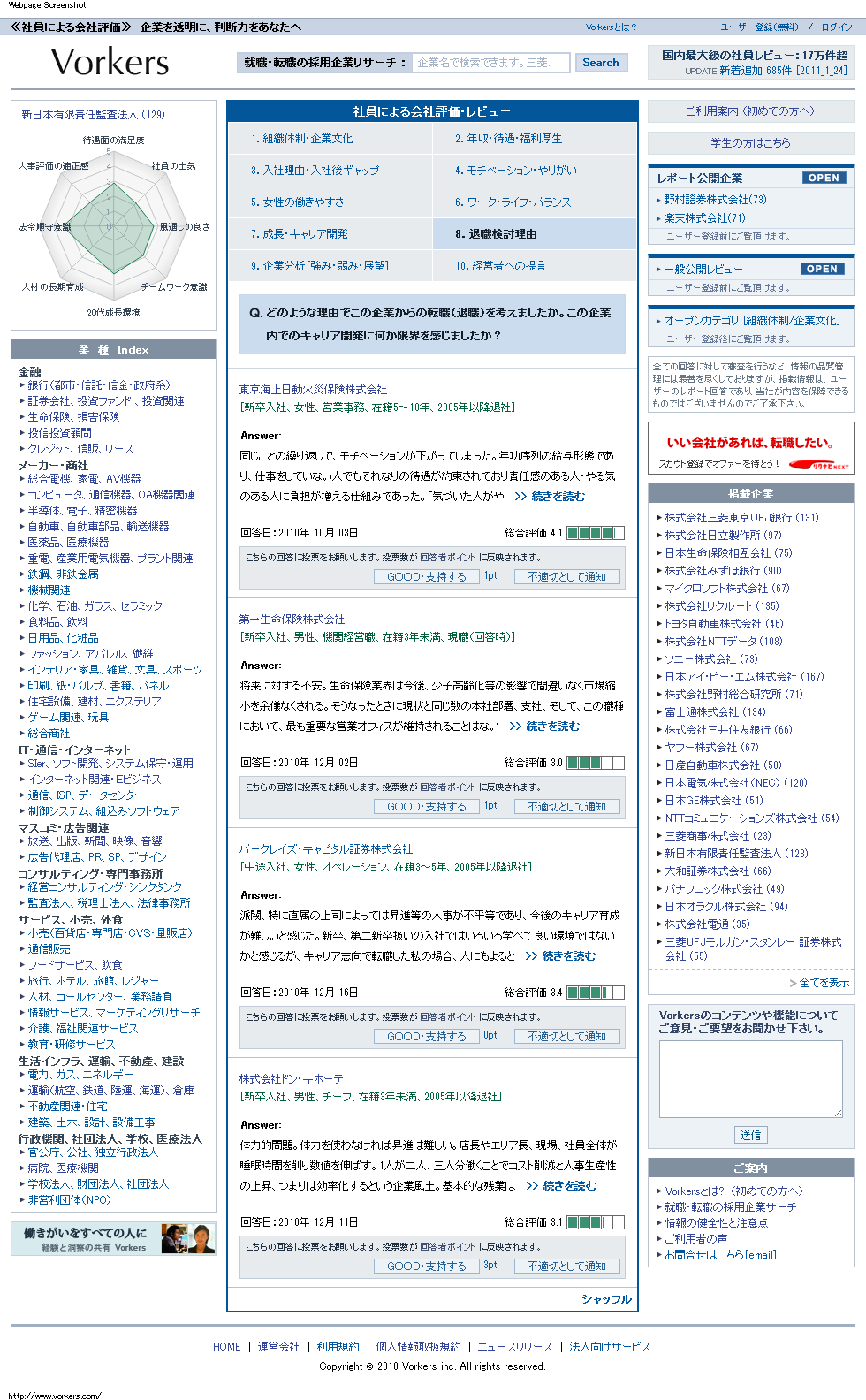Open 楽天株式会社(71) link
866x1400 pixels.
704,218
